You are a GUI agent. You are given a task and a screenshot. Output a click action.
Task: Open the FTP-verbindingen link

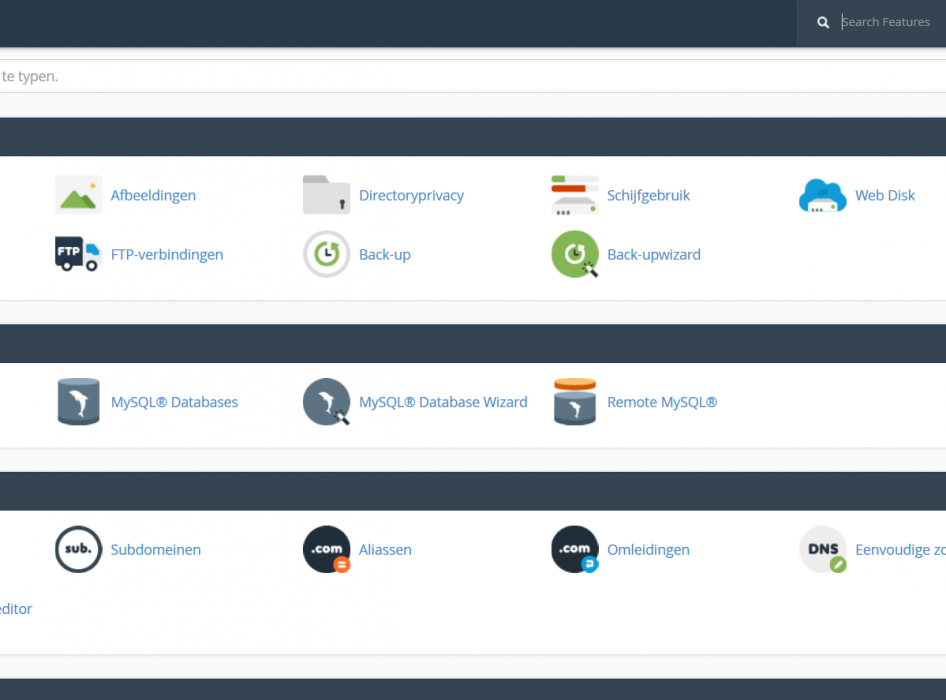[x=167, y=255]
